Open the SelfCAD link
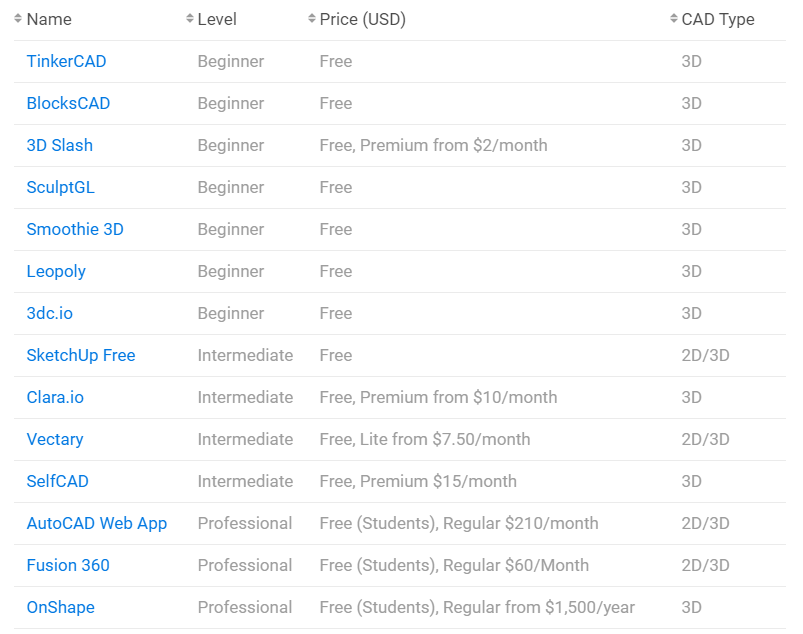Image resolution: width=803 pixels, height=634 pixels. pos(57,481)
